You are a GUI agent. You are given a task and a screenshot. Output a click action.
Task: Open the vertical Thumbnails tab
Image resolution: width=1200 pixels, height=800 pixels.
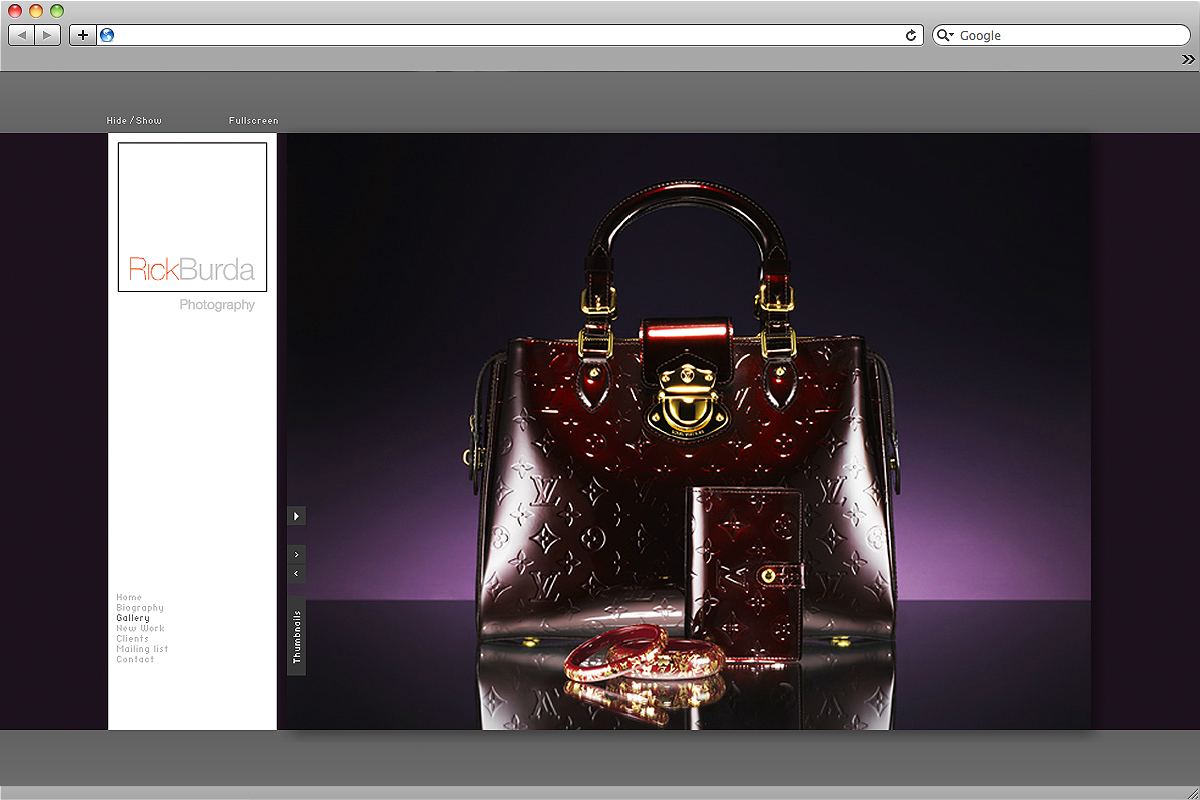[x=297, y=637]
